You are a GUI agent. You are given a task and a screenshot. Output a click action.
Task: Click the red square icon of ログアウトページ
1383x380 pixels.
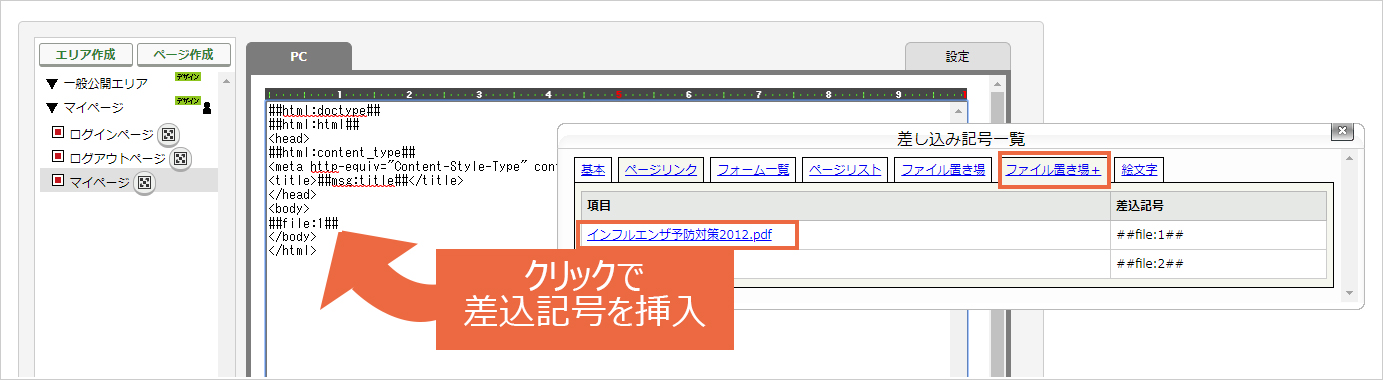(x=58, y=157)
